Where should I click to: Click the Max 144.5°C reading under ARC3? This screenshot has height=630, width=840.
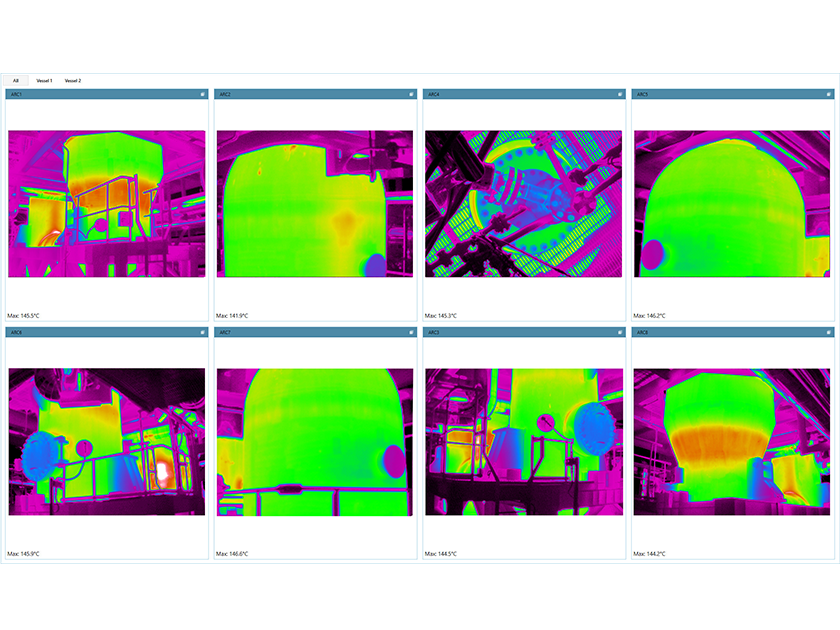(x=443, y=552)
